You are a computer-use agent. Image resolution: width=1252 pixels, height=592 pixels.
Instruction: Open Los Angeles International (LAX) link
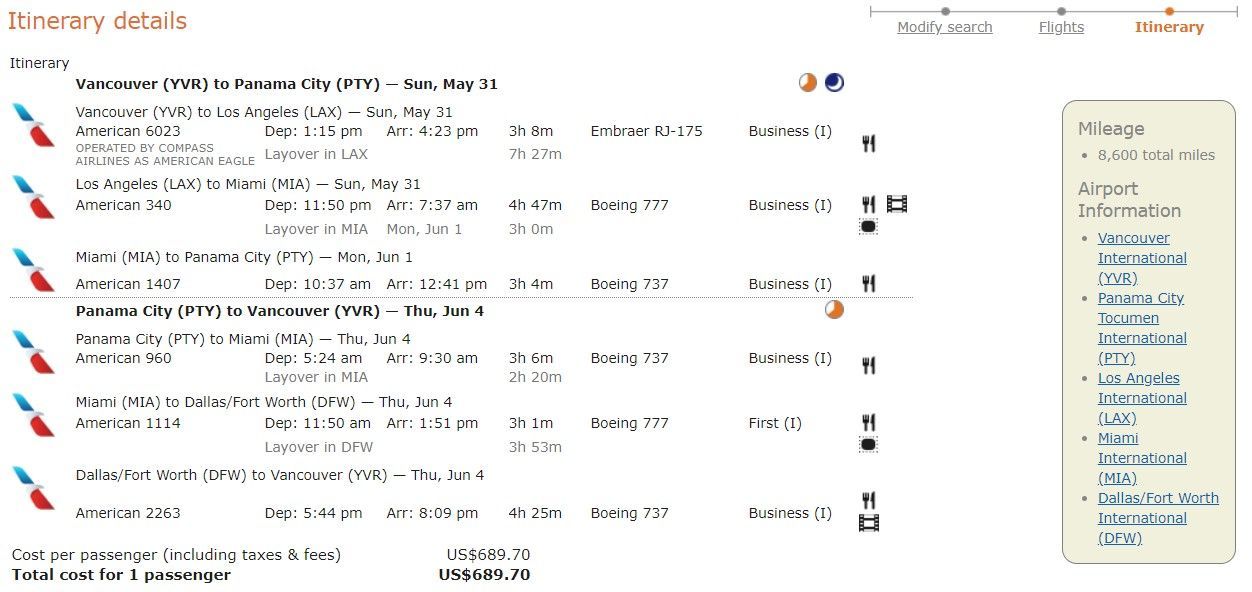[1142, 398]
